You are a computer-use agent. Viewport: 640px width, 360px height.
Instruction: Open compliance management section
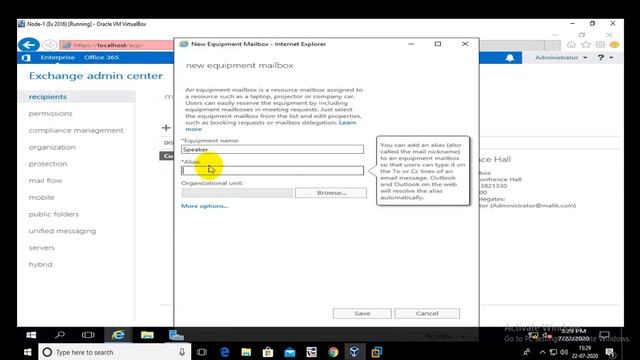point(76,130)
